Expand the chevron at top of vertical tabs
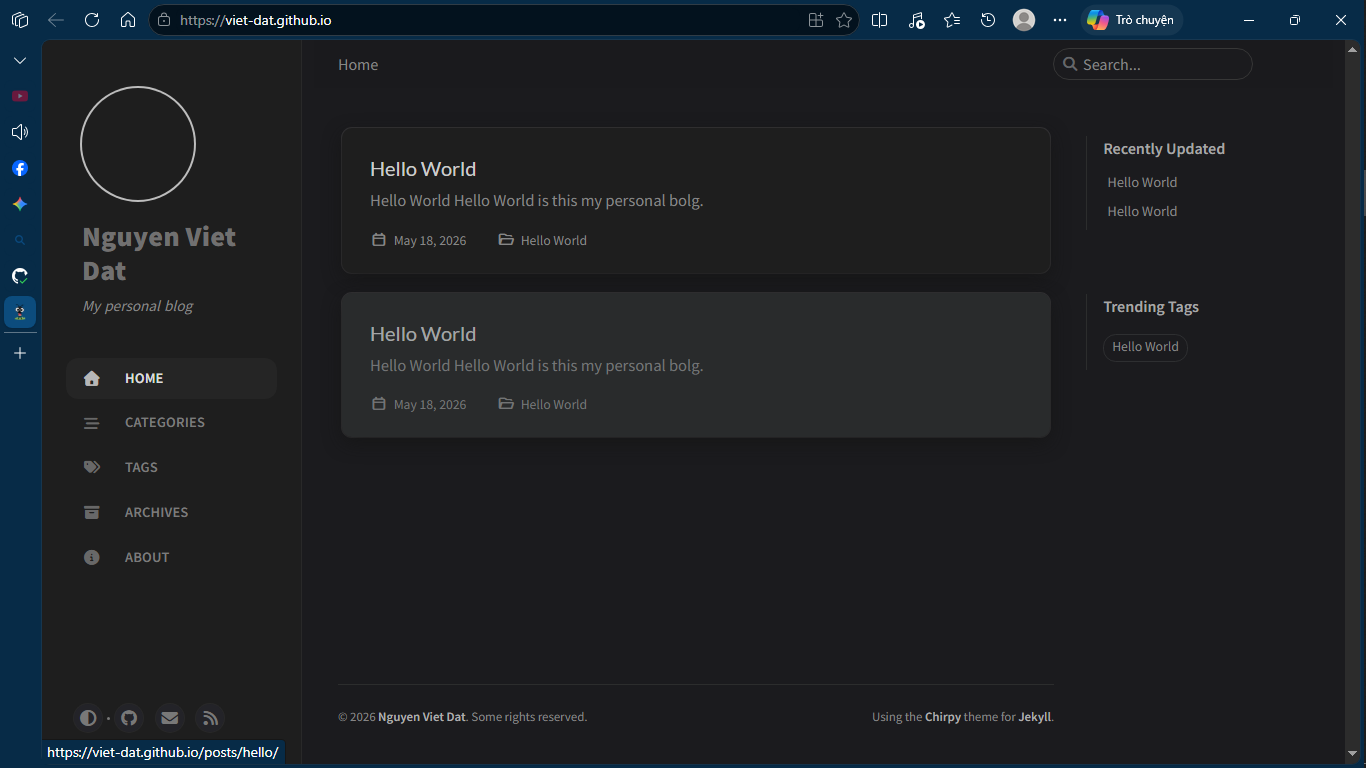The image size is (1366, 768). click(20, 60)
